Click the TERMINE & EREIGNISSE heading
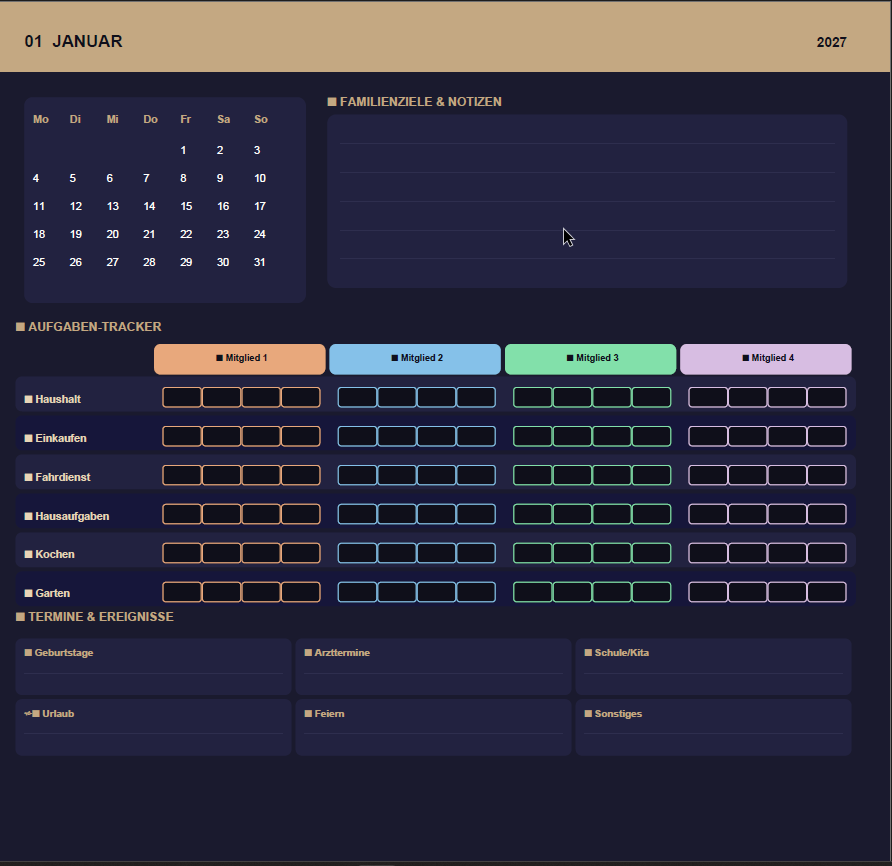The image size is (892, 866). pos(101,617)
